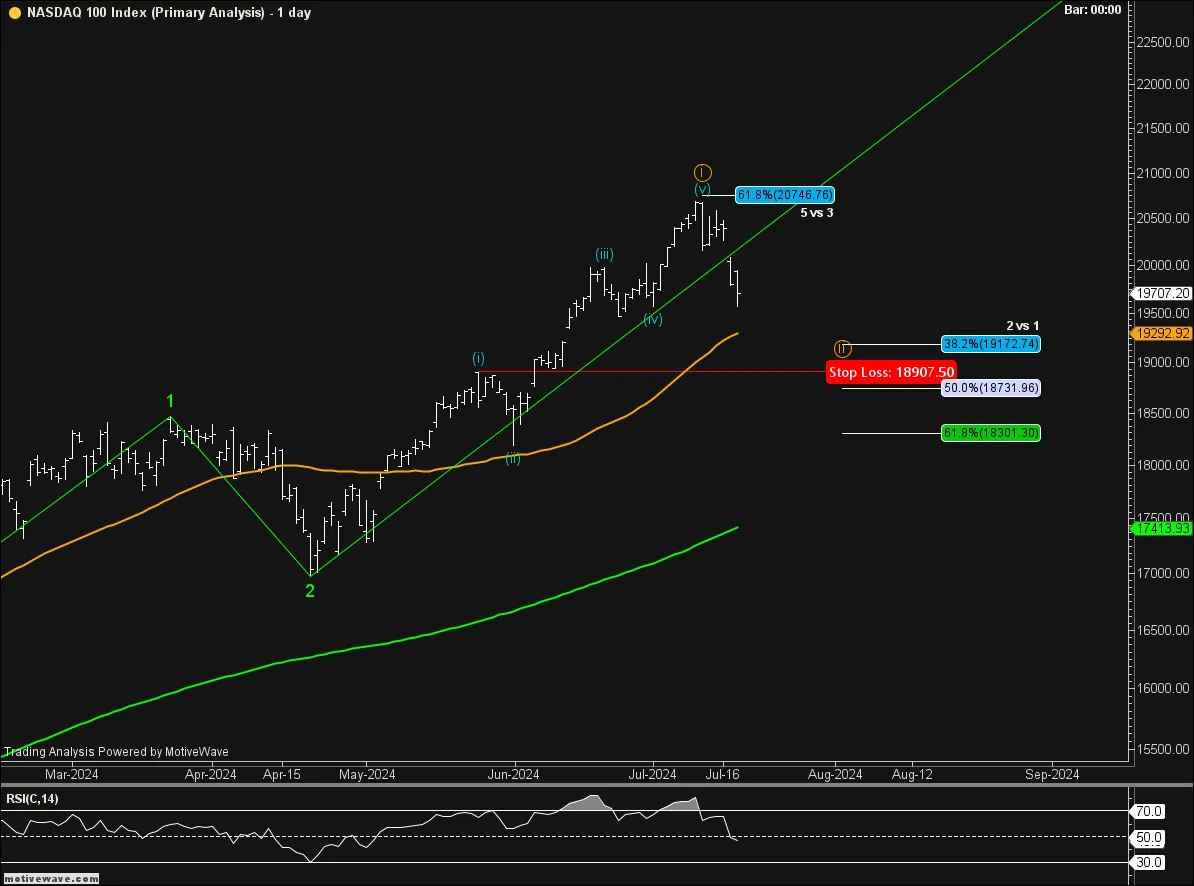Click the Jun-2024 date on the time axis
1194x886 pixels.
tap(513, 774)
